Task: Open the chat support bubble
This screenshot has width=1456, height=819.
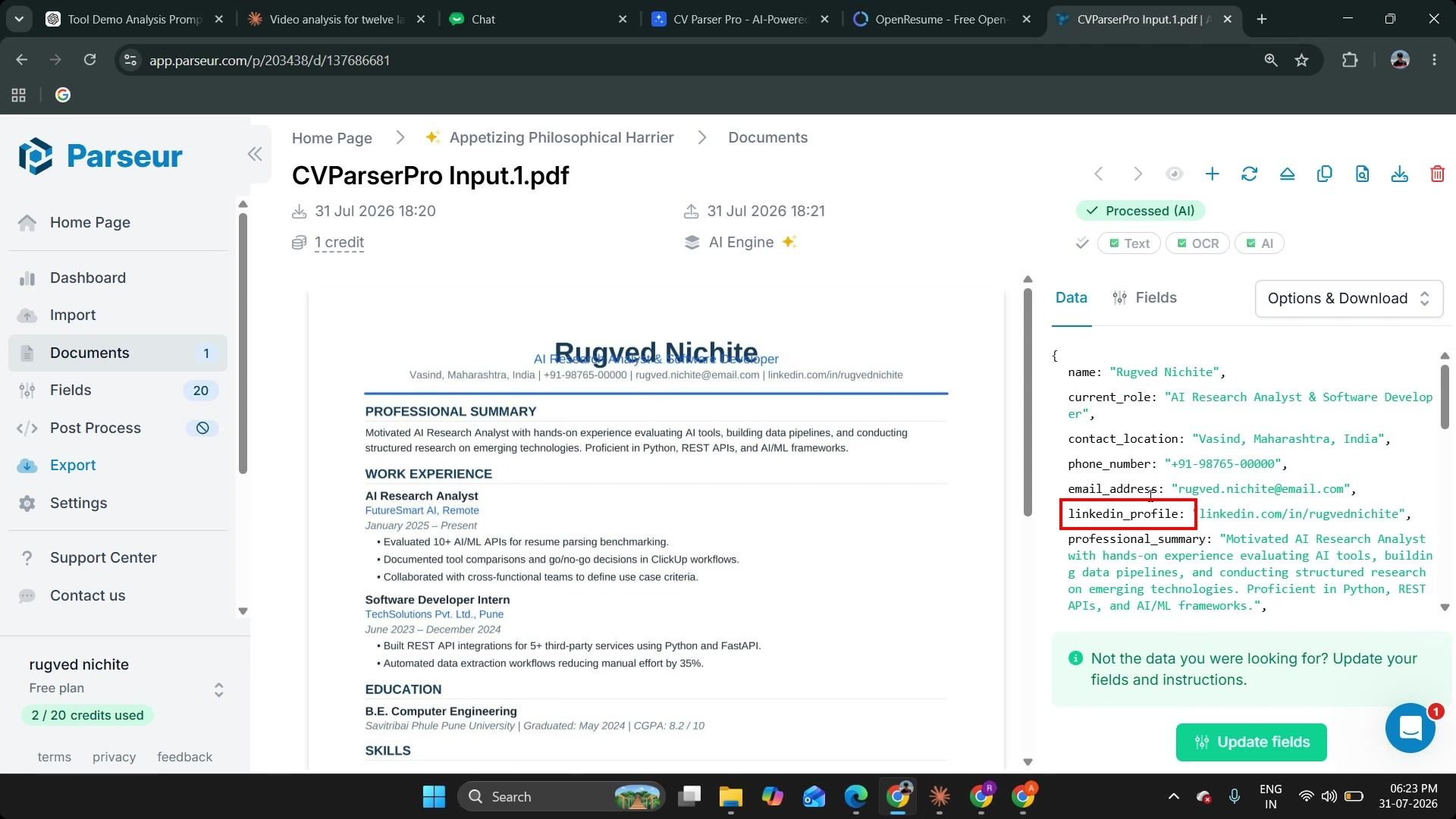Action: pos(1410,729)
